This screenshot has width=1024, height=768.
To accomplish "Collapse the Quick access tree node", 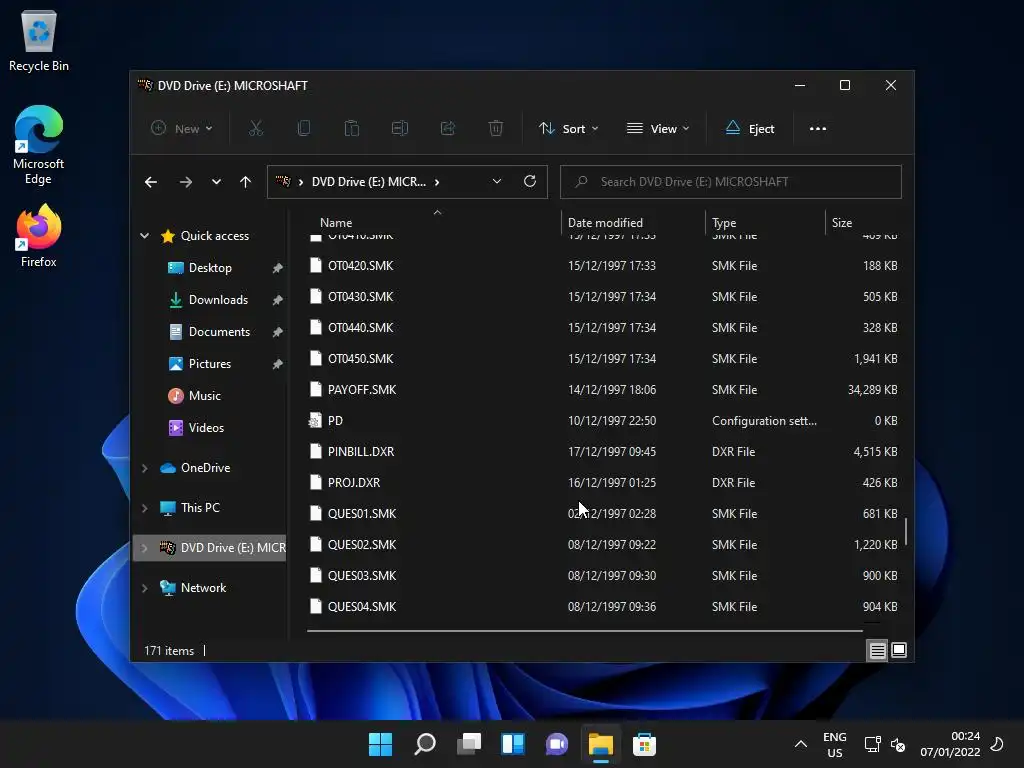I will pyautogui.click(x=144, y=236).
